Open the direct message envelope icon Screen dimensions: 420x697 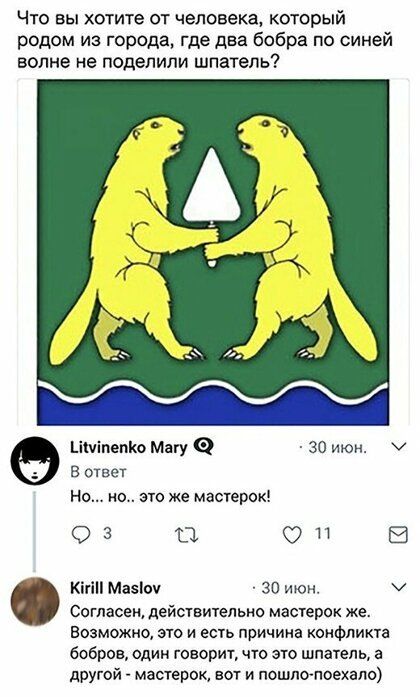click(398, 535)
